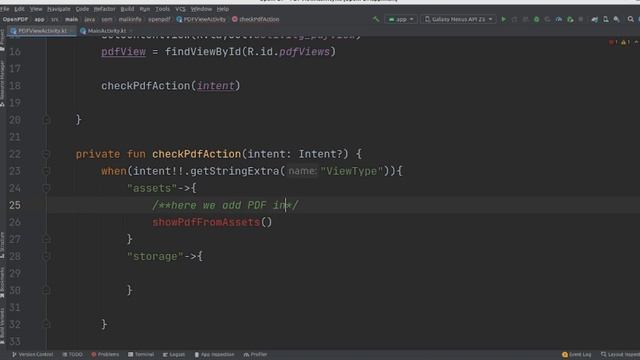The width and height of the screenshot is (640, 360).
Task: Open Resource Manager side panel
Action: pos(2,84)
